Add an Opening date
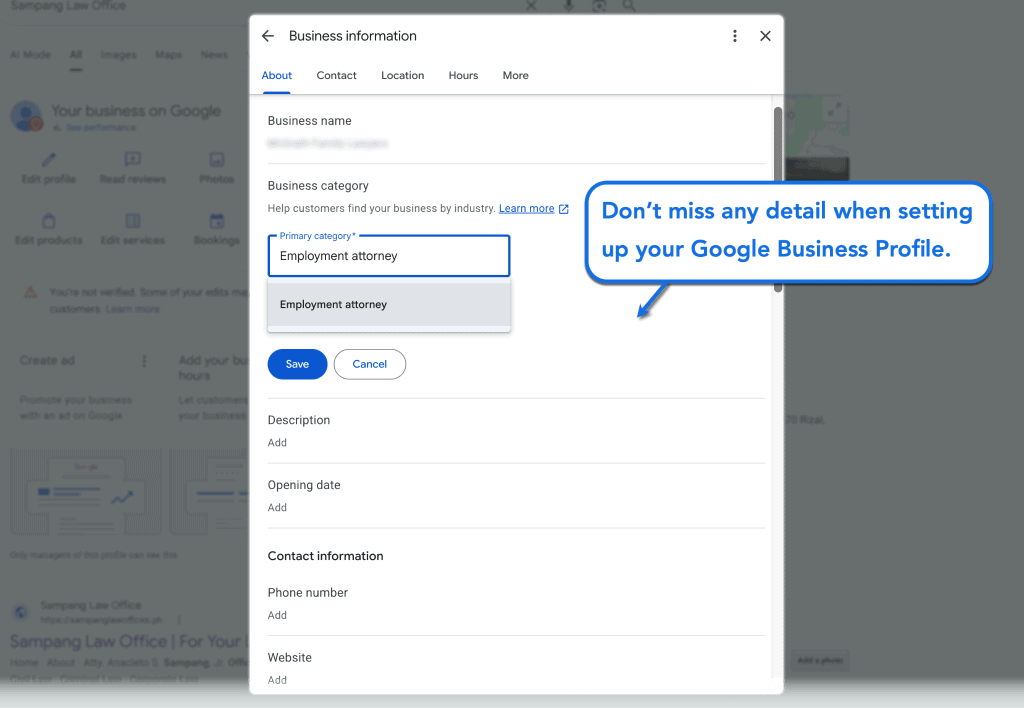Image resolution: width=1024 pixels, height=708 pixels. [x=277, y=507]
